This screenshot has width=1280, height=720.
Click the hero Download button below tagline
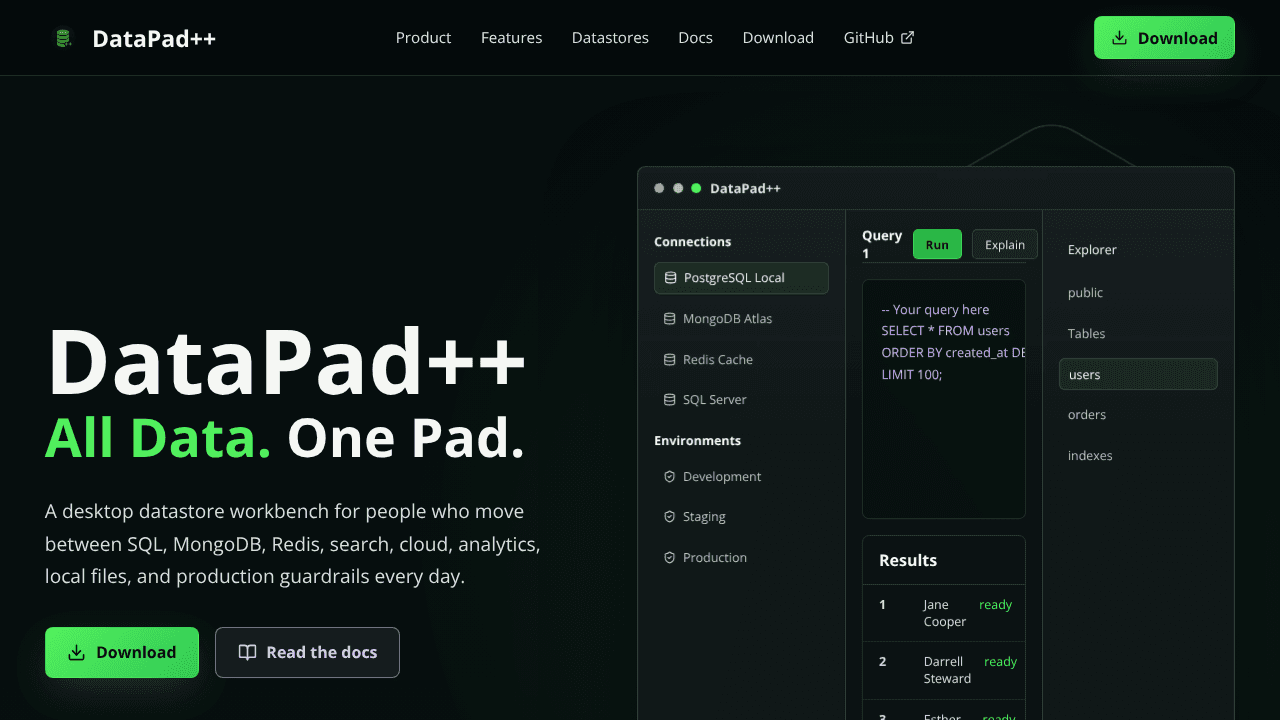point(122,652)
